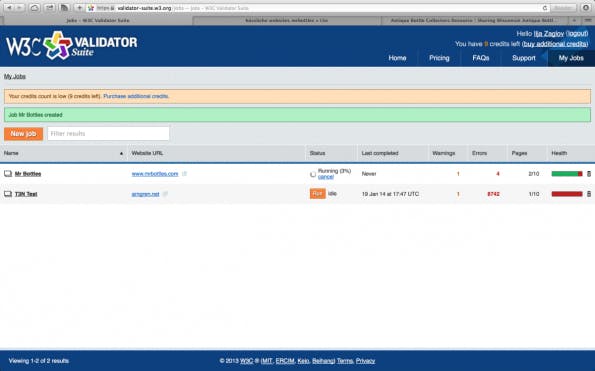
Task: Click the RSS feed icon in toolbar
Action: pyautogui.click(x=65, y=8)
